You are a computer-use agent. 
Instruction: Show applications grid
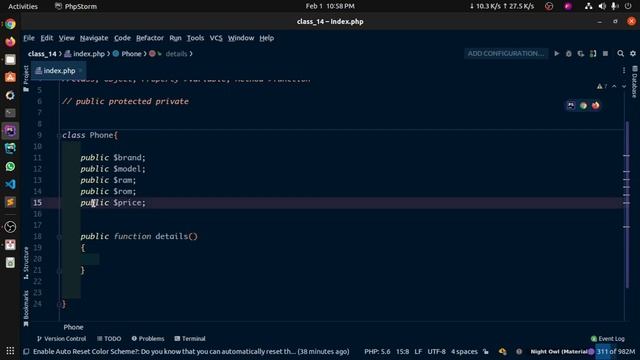click(10, 351)
